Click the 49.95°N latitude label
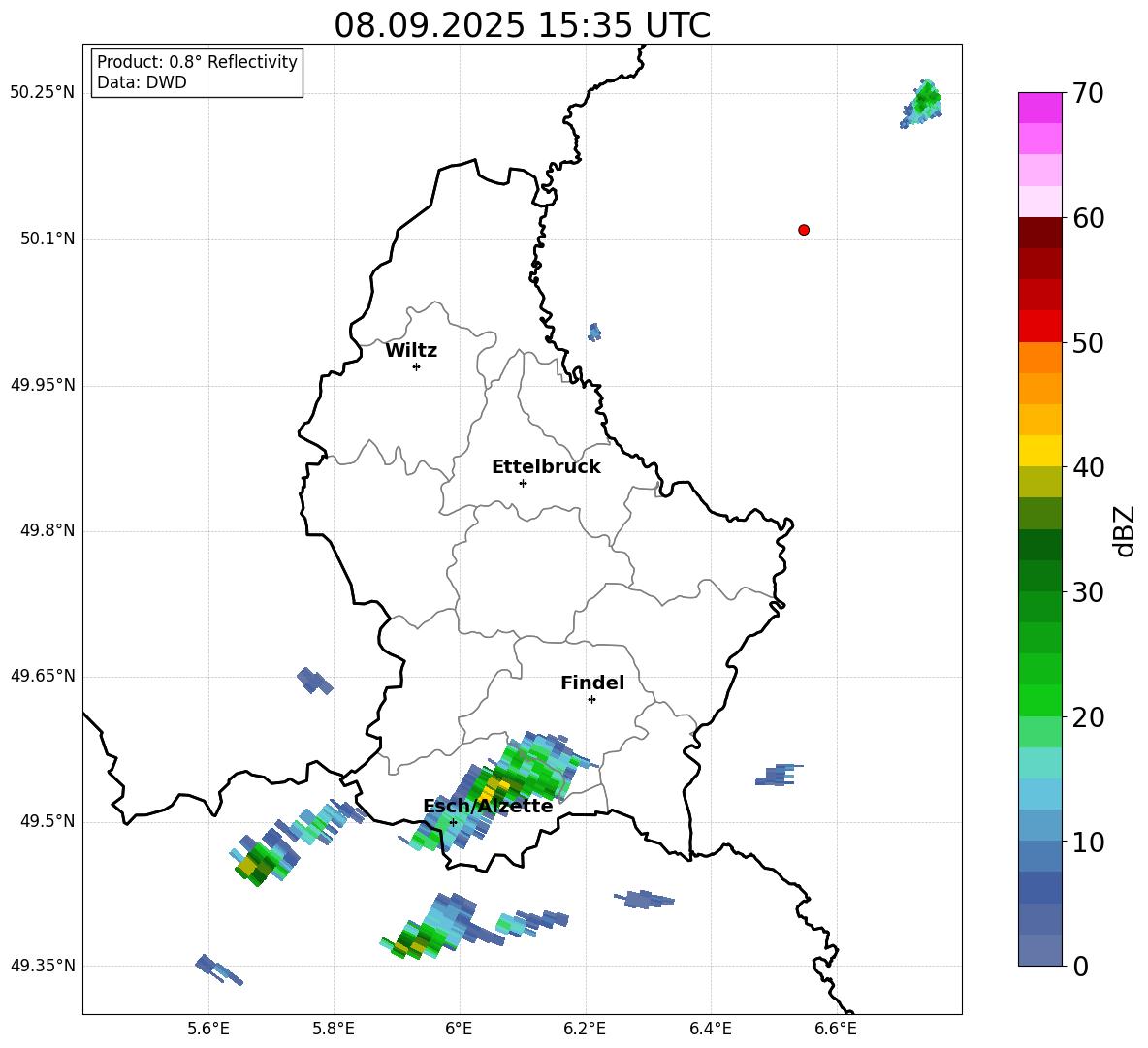 [x=42, y=385]
